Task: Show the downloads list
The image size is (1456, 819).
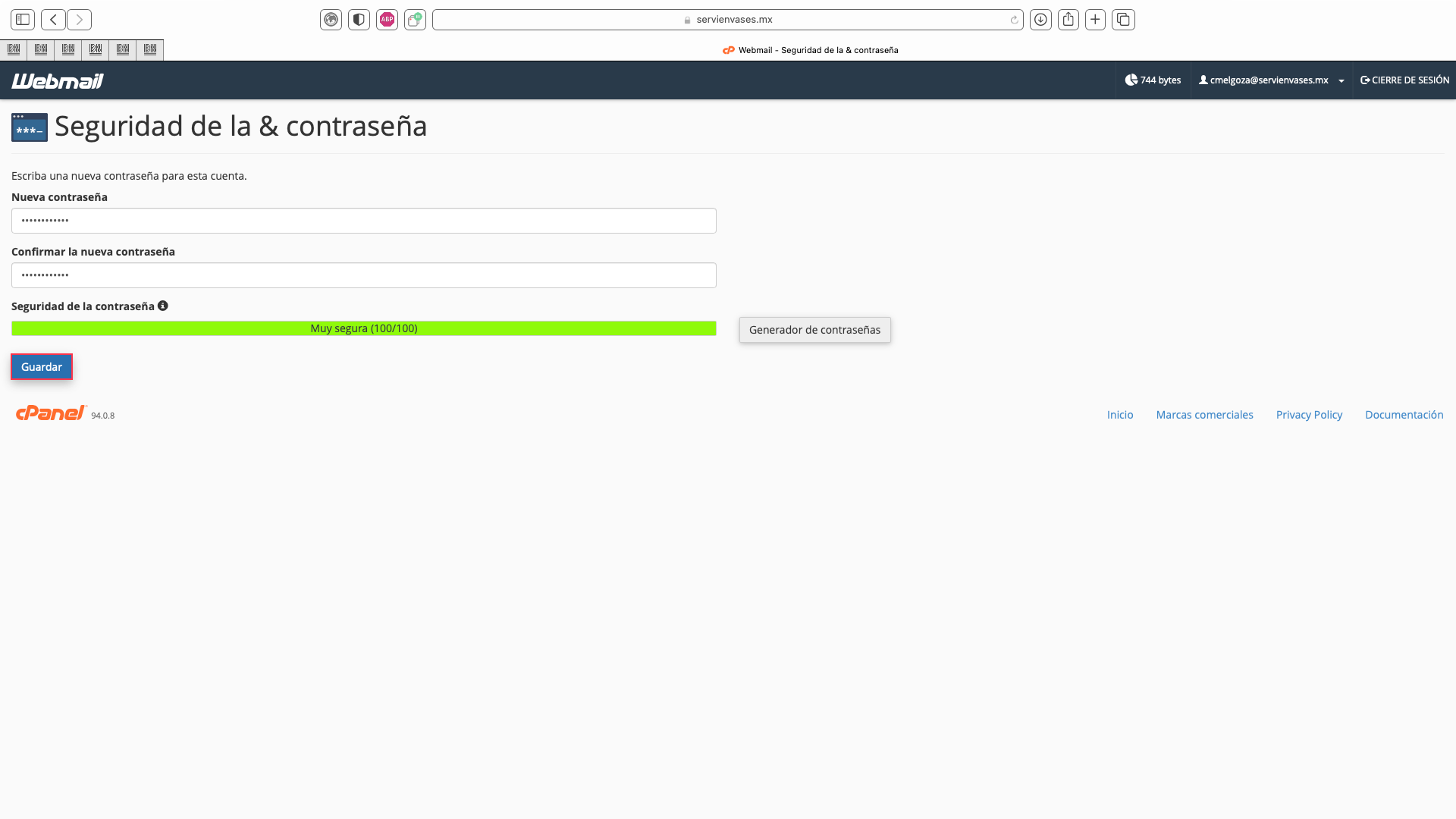Action: [x=1040, y=20]
